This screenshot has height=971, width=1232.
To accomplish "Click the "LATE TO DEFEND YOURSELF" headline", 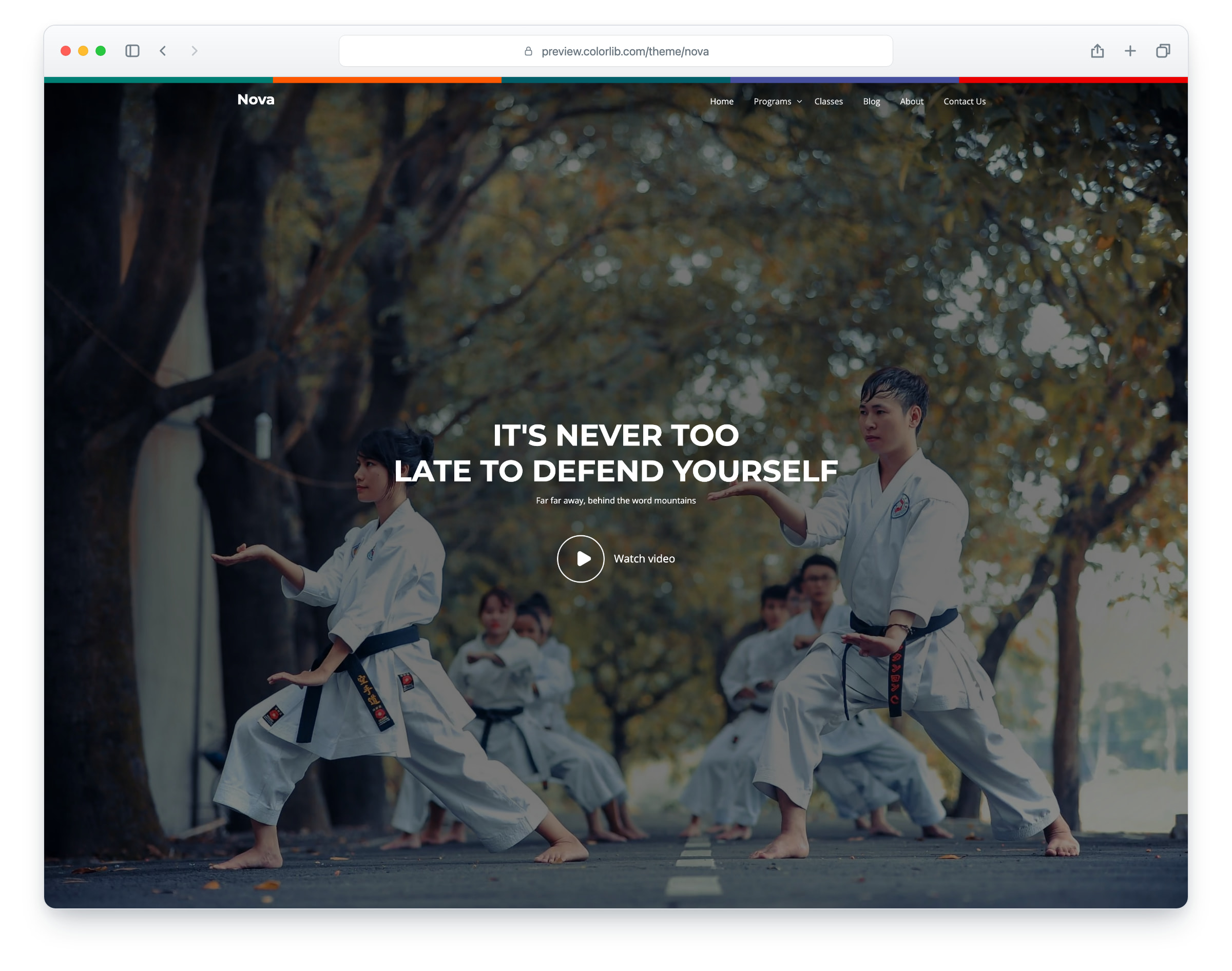I will 615,471.
